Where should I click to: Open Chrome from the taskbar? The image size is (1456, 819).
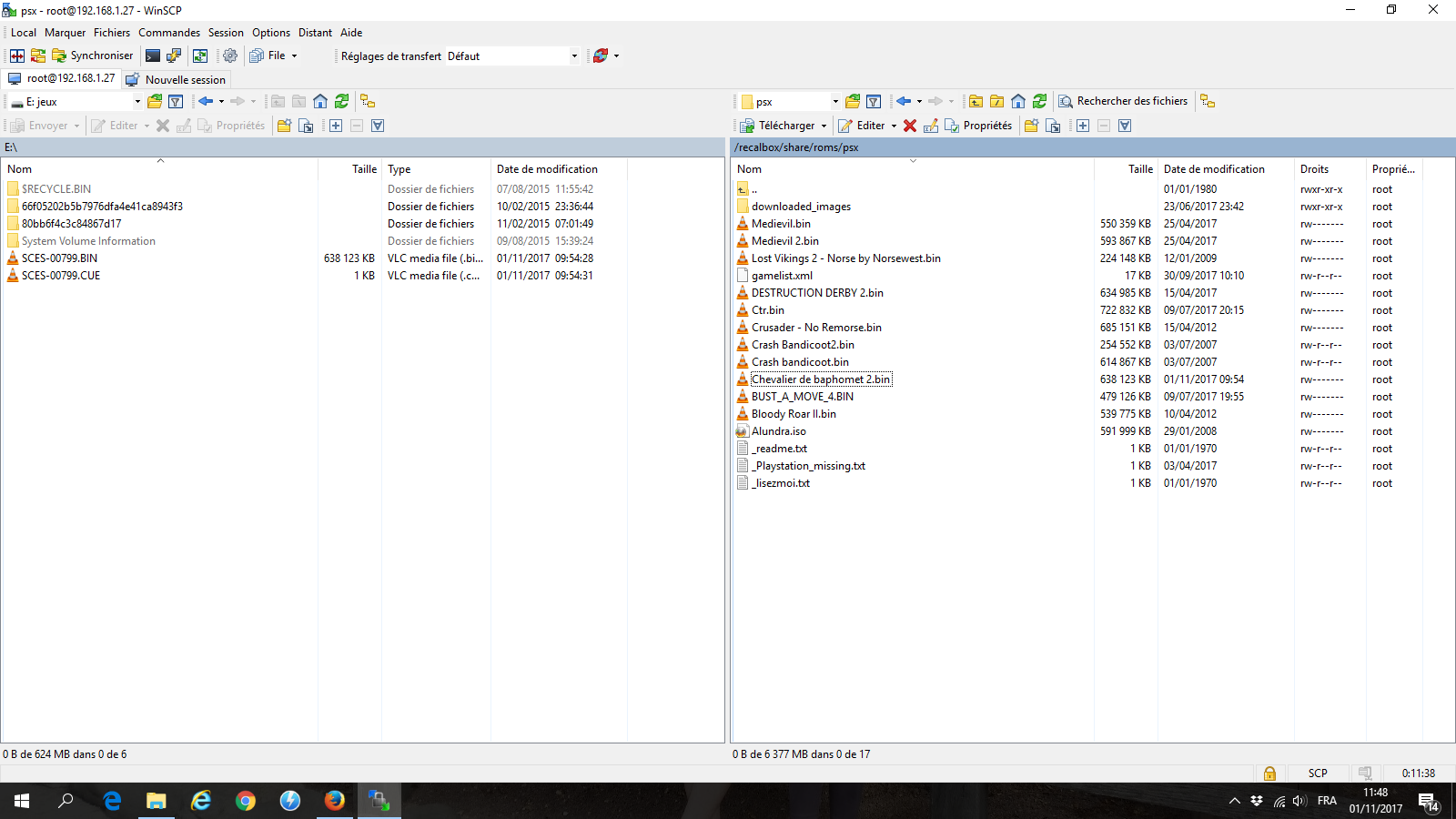click(x=246, y=801)
